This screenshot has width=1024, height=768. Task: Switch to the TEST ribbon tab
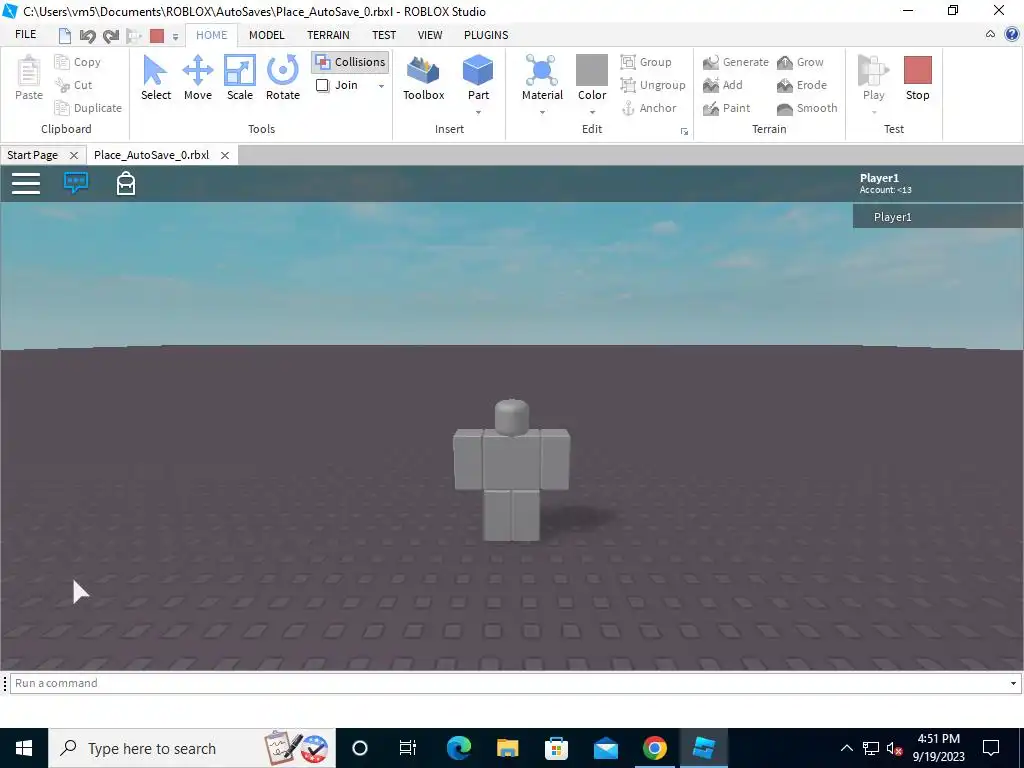tap(384, 35)
